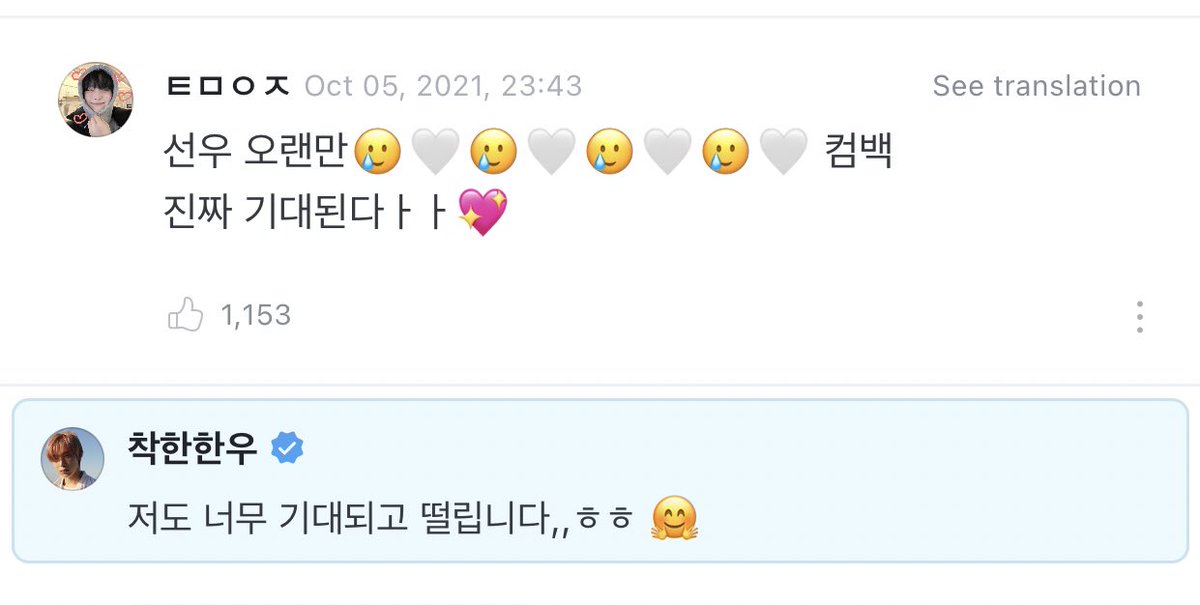Viewport: 1200px width, 605px height.
Task: Click the sparkling pink heart emoji
Action: pyautogui.click(x=483, y=214)
